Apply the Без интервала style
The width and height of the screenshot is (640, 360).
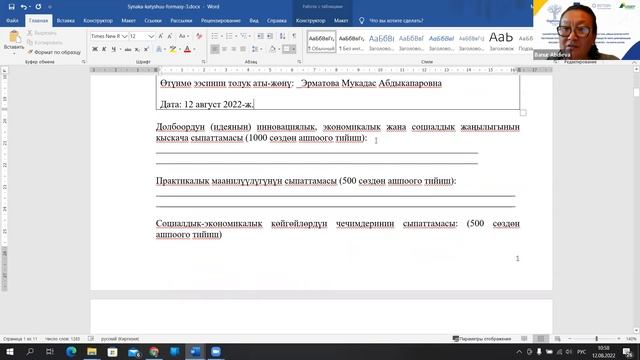point(351,42)
